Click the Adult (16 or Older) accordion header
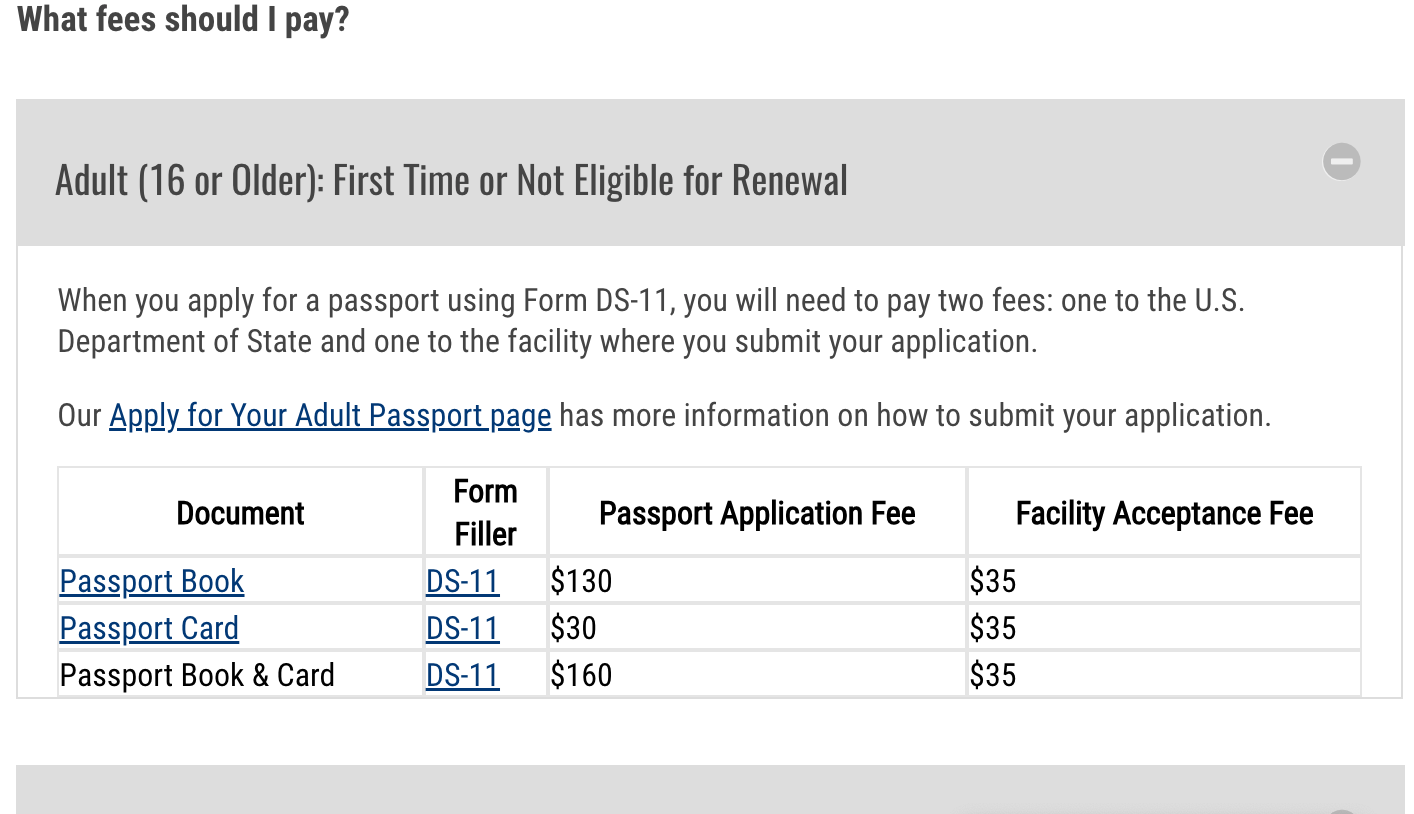Viewport: 1414px width, 814px height. 451,181
